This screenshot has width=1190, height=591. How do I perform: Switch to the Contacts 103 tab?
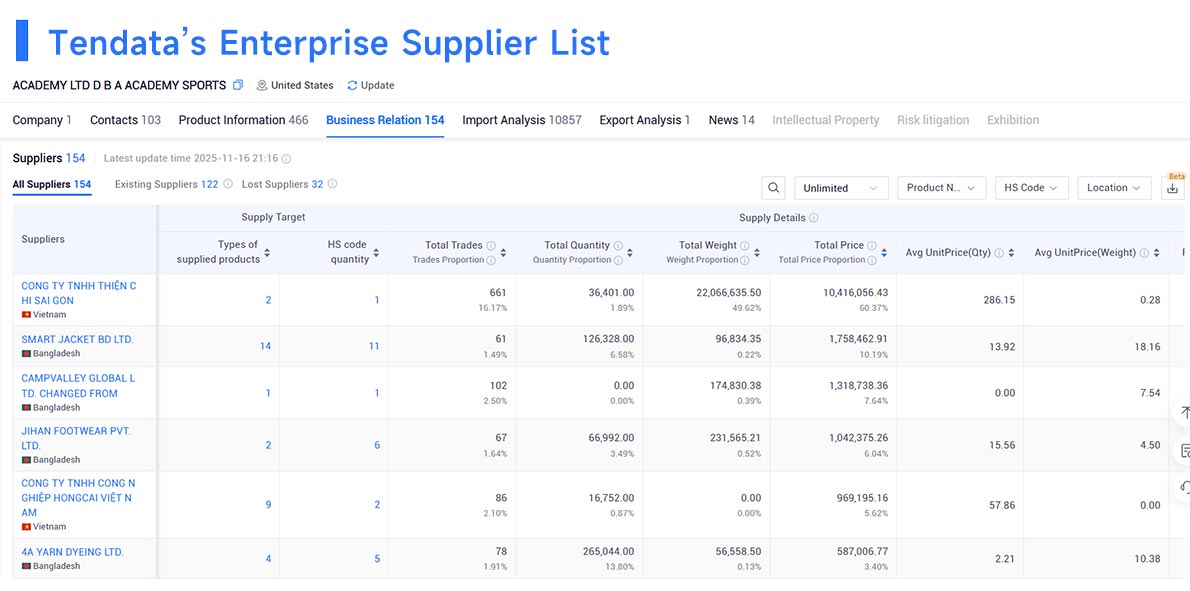tap(125, 120)
